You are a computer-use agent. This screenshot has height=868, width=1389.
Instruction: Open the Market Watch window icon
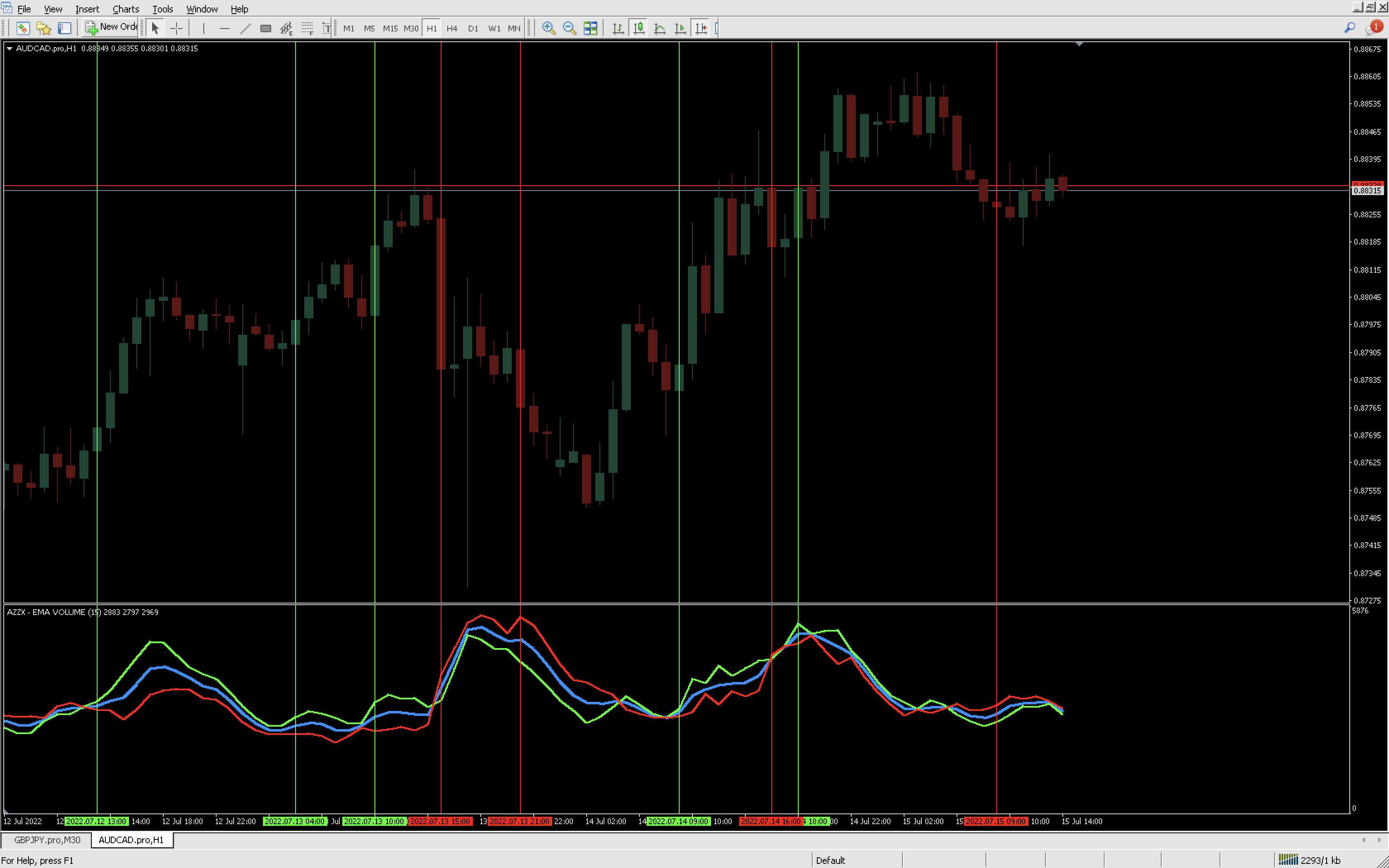pyautogui.click(x=23, y=28)
